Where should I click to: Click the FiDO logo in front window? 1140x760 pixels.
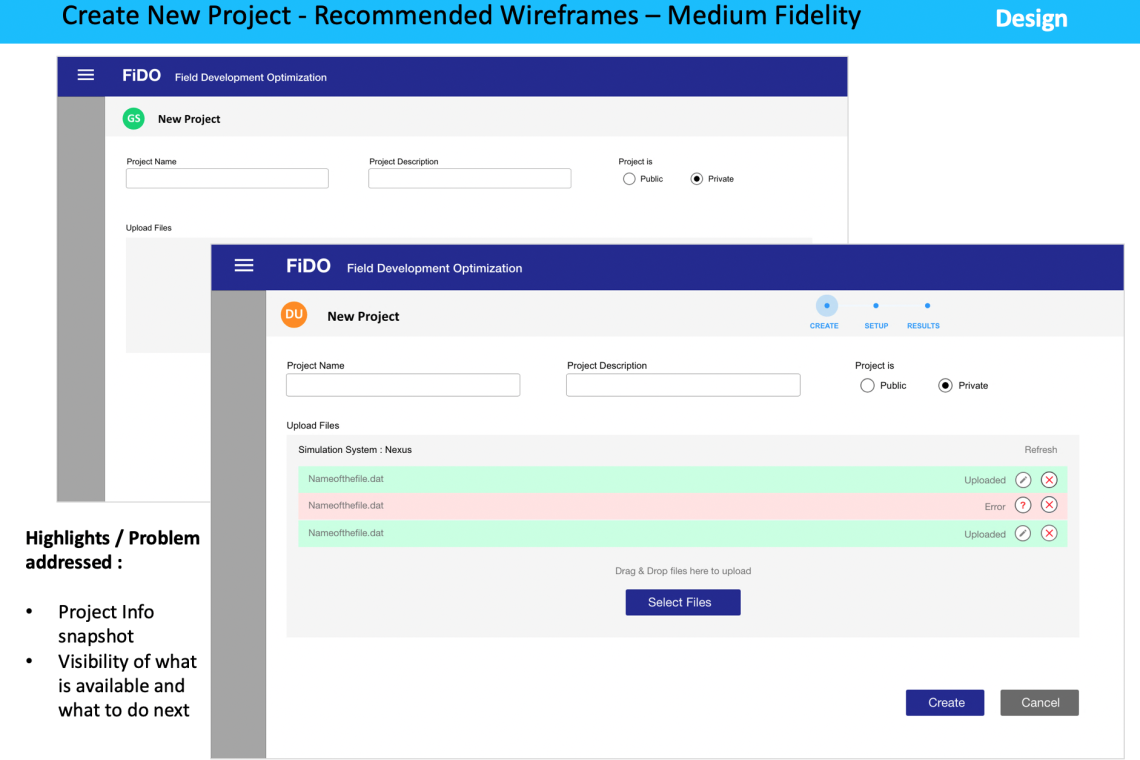(308, 266)
